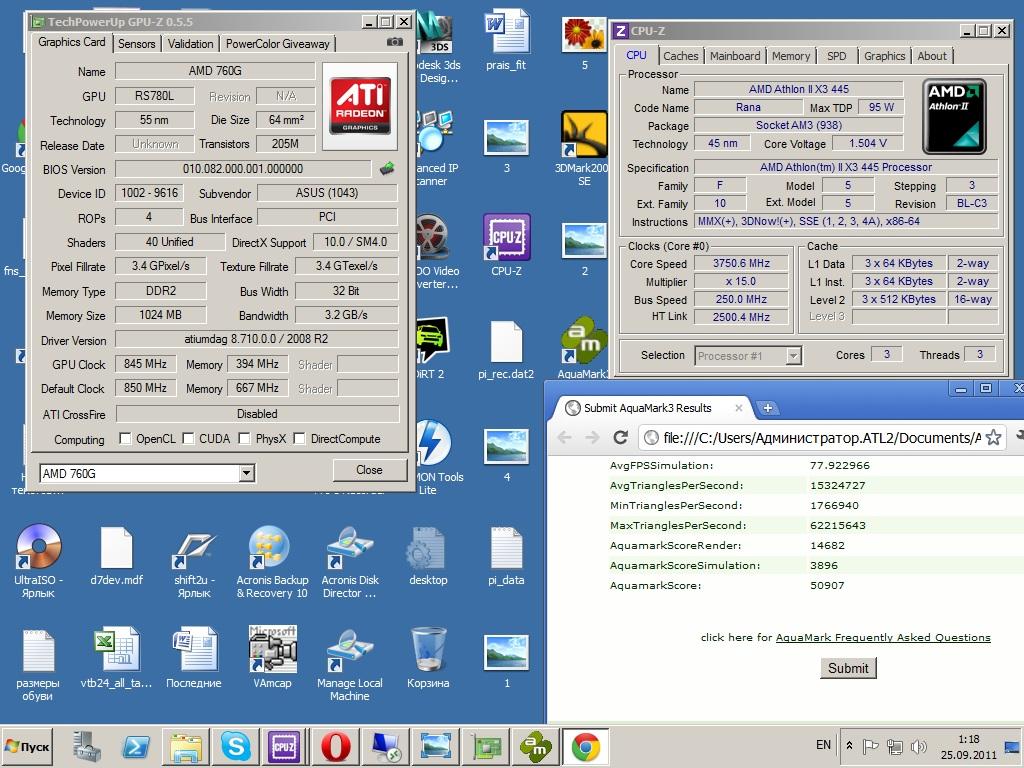Click the AMD Athlon II logo in CPU-Z
This screenshot has width=1024, height=768.
pyautogui.click(x=954, y=116)
